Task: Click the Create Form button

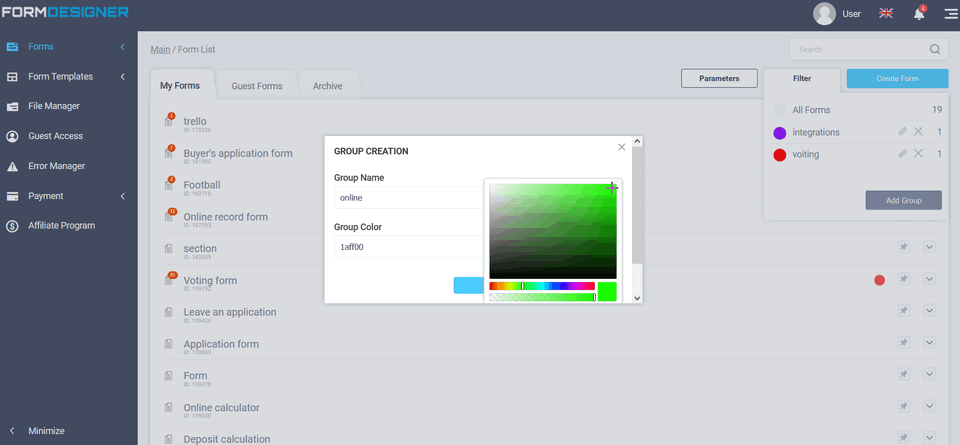Action: pyautogui.click(x=898, y=78)
